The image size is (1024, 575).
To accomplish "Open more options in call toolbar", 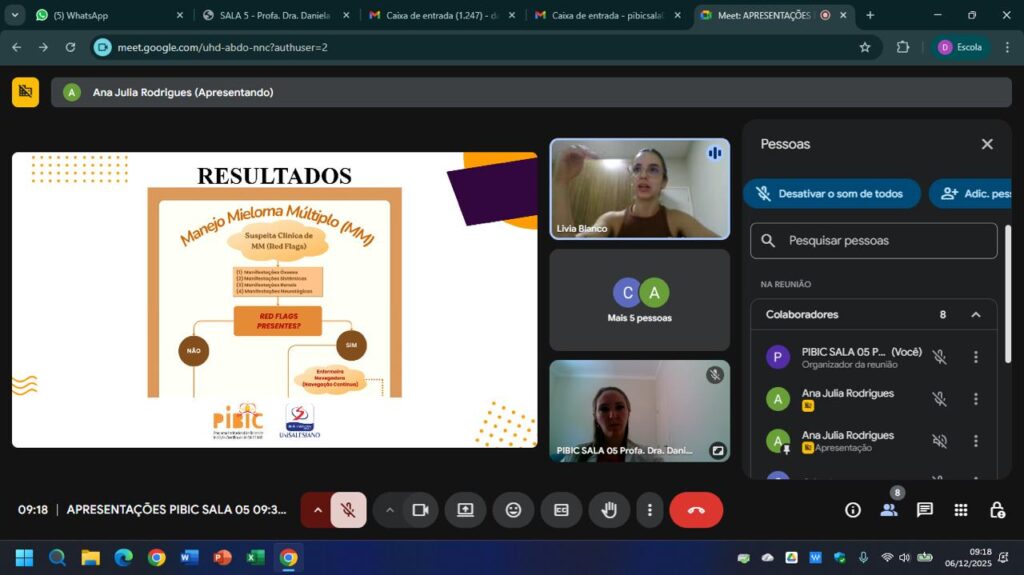I will (x=650, y=510).
